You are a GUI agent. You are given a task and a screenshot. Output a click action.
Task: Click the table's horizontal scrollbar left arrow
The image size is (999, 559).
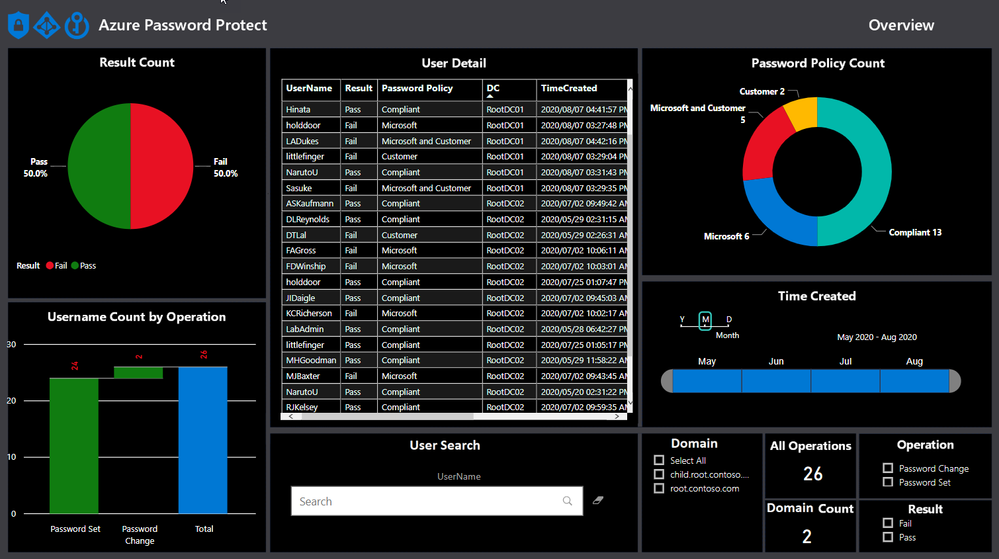click(x=291, y=416)
